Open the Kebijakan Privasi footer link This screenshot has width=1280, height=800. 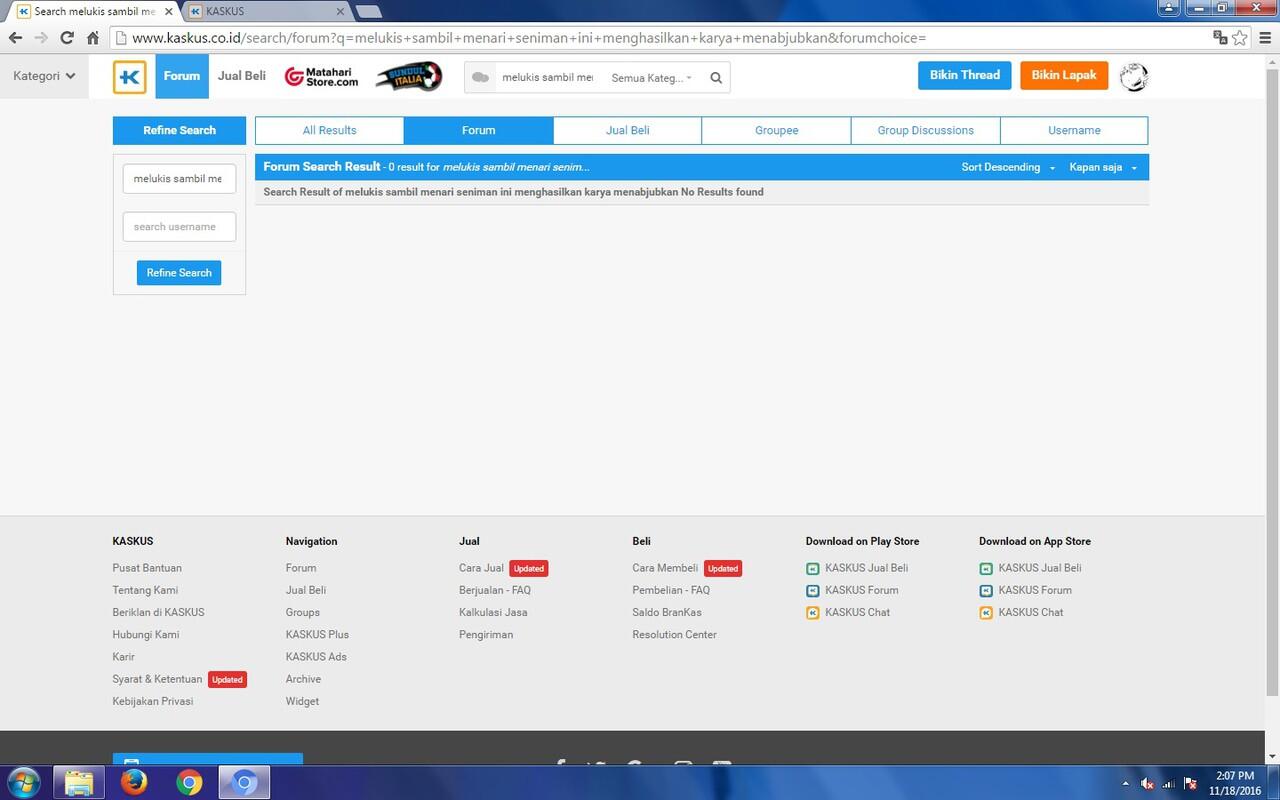click(153, 701)
